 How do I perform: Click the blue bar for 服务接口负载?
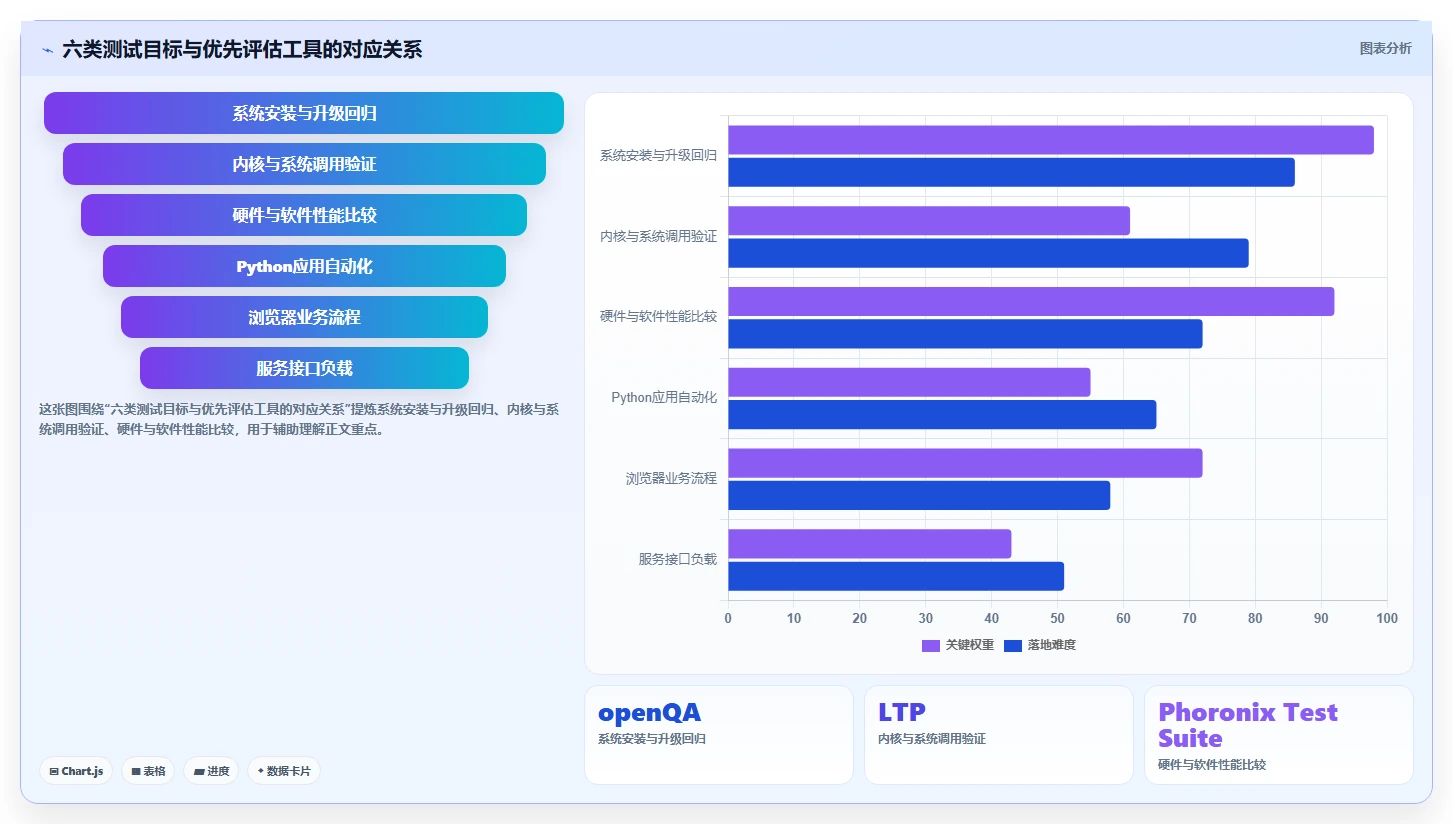[x=896, y=576]
